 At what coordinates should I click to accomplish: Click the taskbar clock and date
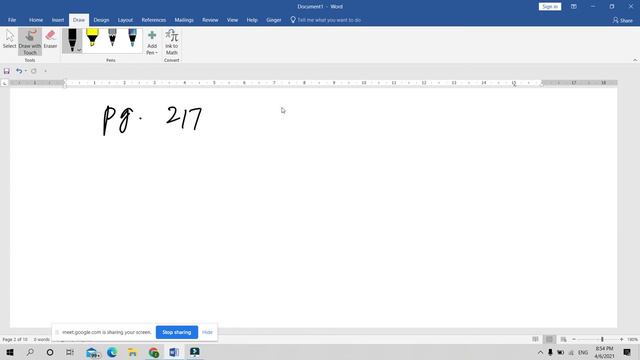(604, 352)
